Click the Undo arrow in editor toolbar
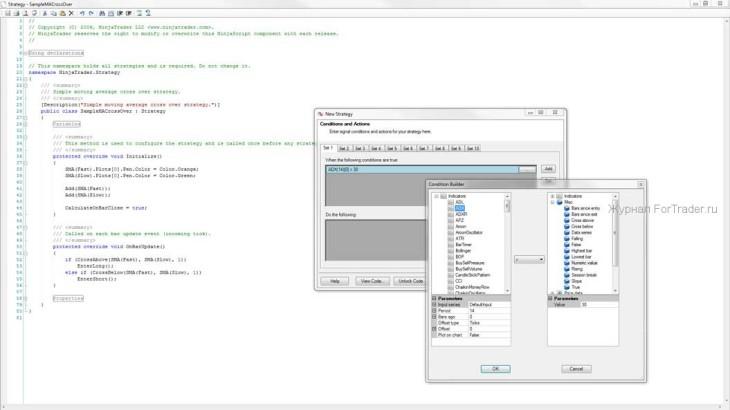 [82, 13]
